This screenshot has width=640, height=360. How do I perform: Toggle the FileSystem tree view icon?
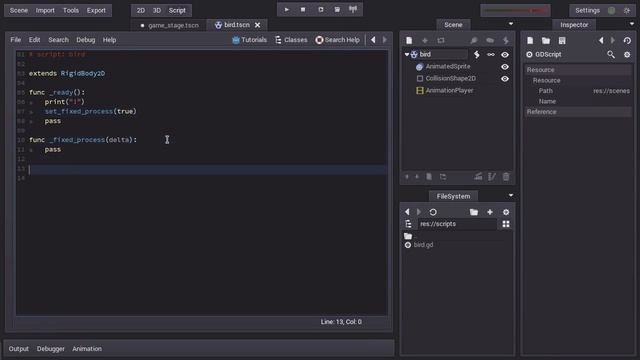click(x=408, y=224)
